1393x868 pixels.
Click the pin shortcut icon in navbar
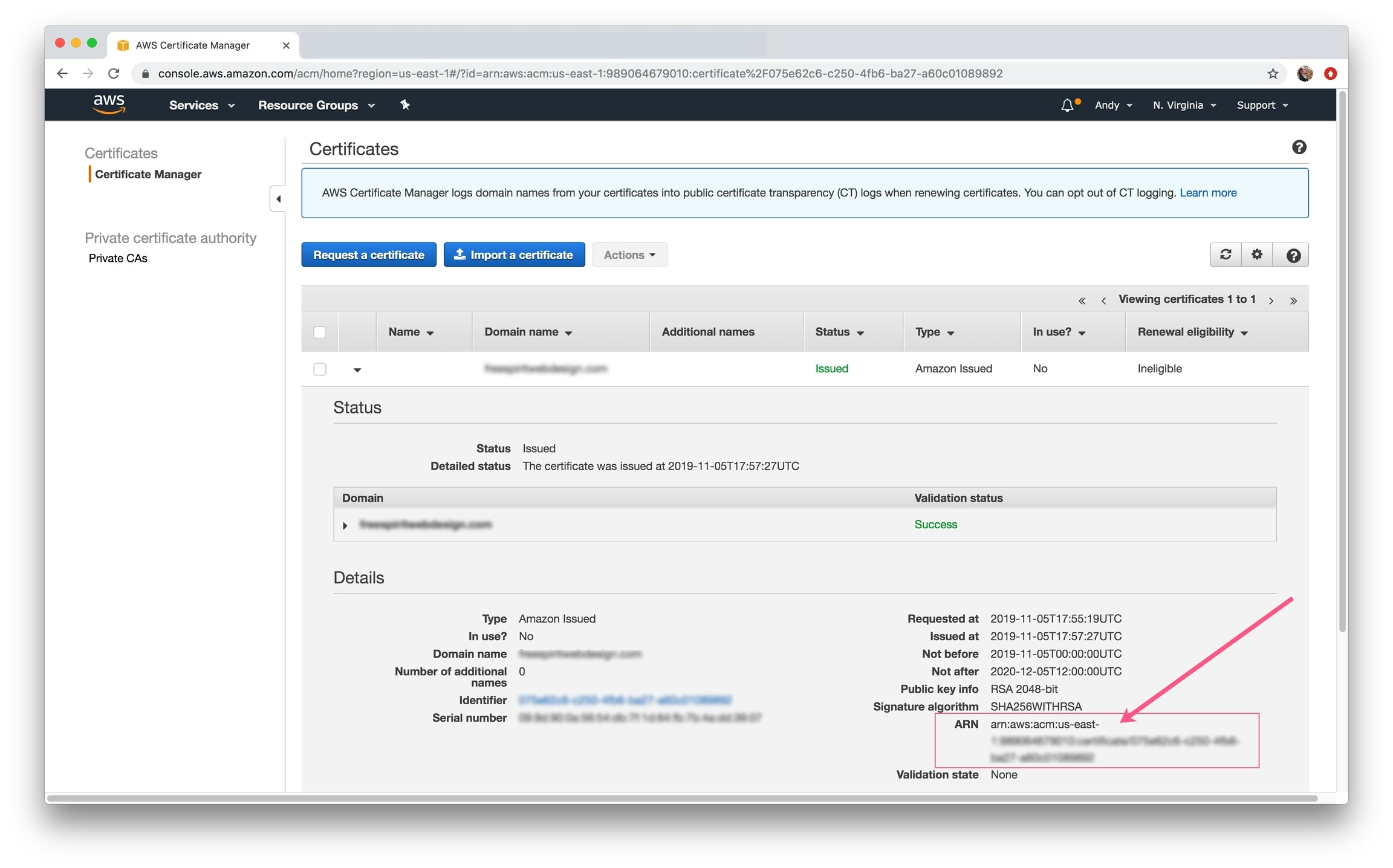pyautogui.click(x=405, y=105)
